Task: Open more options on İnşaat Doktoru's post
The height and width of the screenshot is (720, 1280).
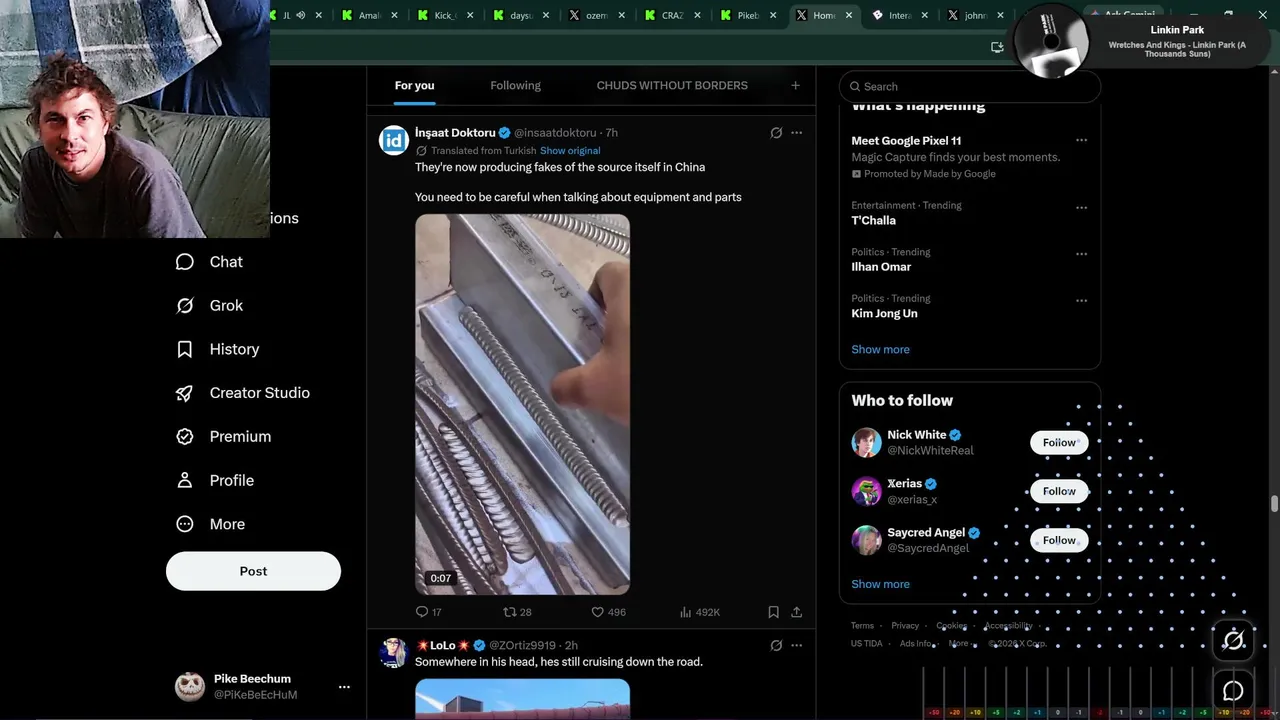Action: click(x=796, y=133)
